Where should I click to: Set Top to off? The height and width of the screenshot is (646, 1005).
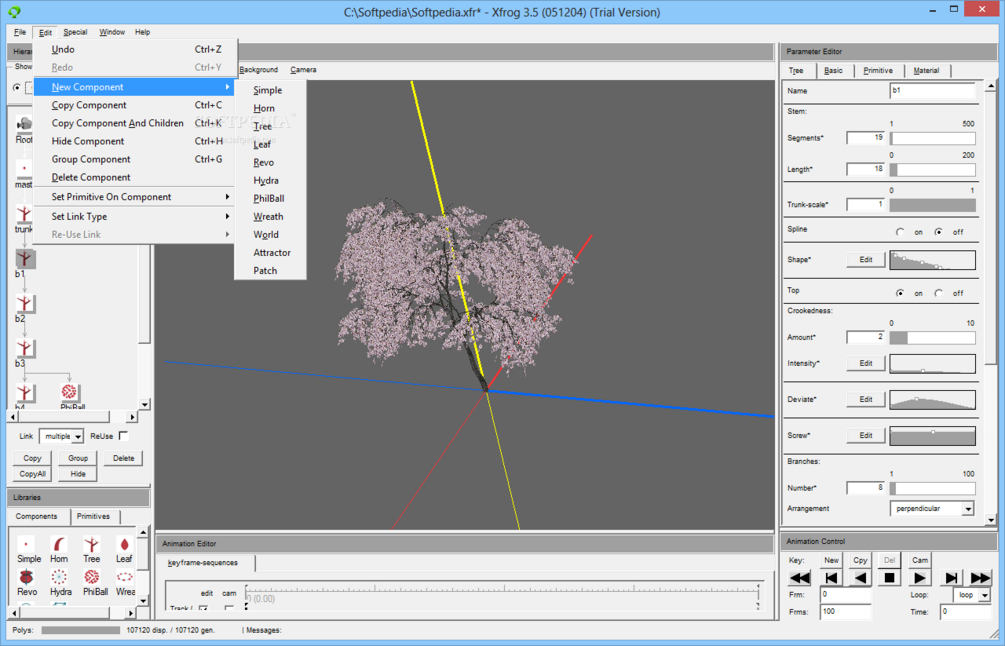click(938, 293)
